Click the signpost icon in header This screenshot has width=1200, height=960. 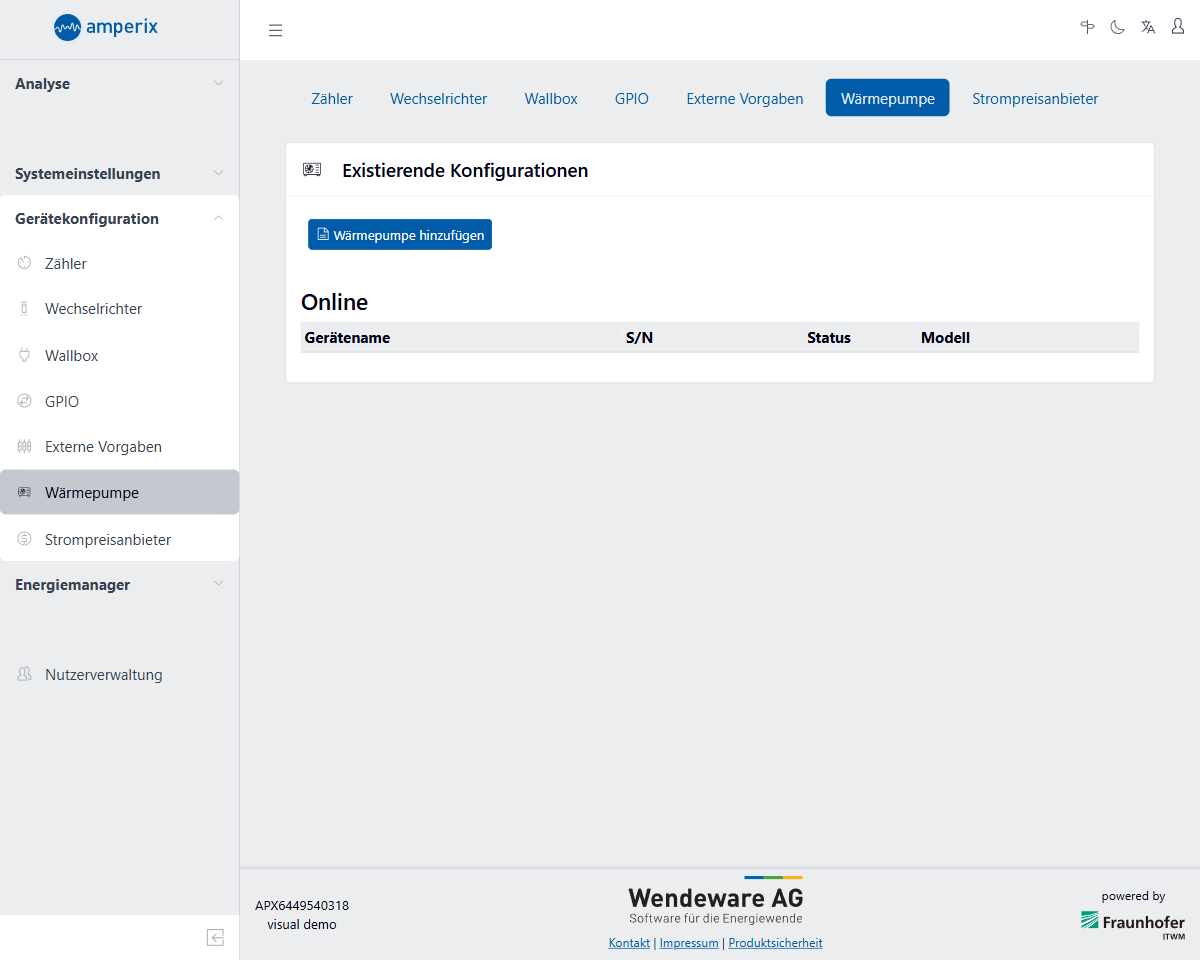click(1087, 27)
